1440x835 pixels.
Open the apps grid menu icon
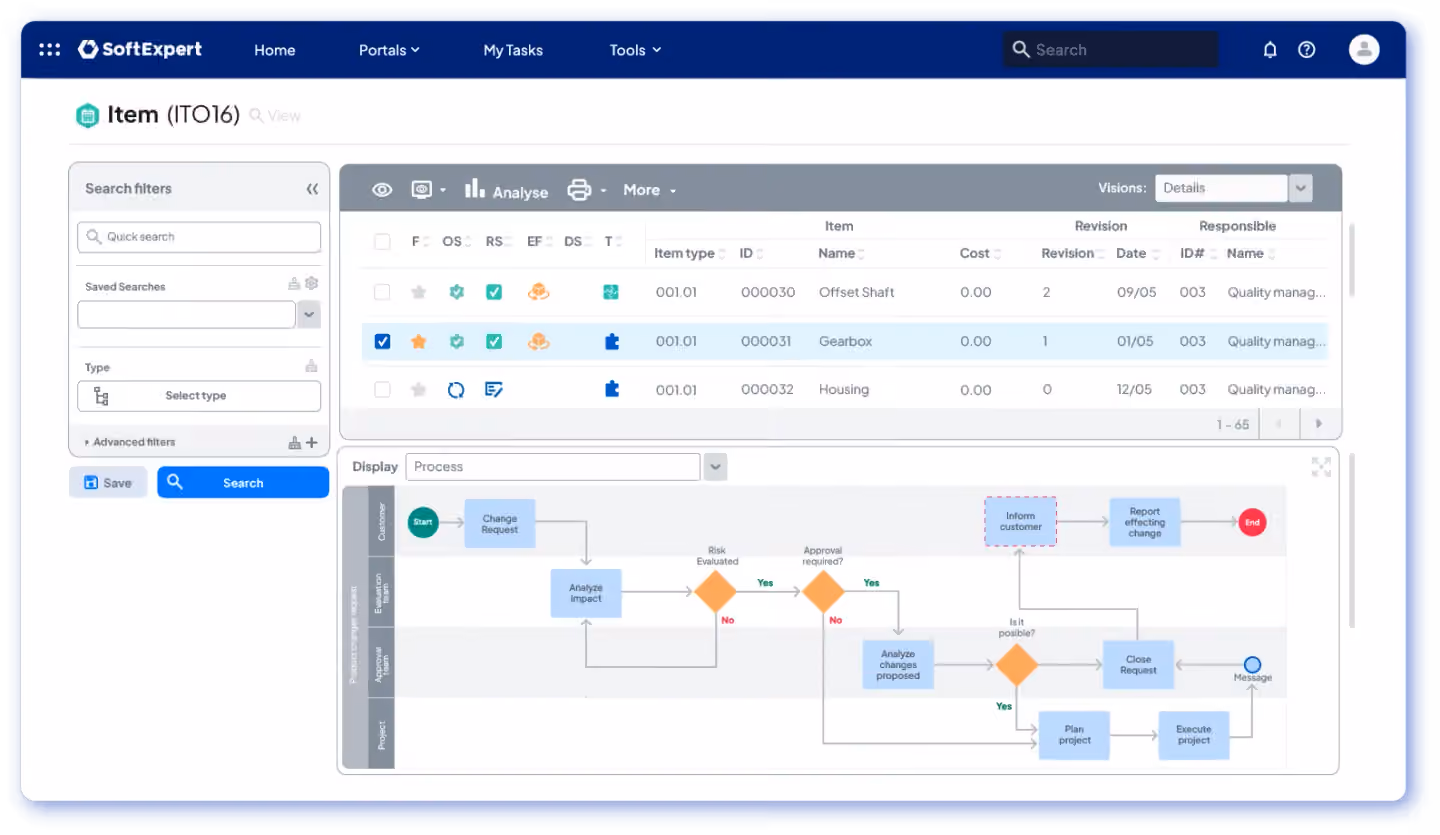(x=50, y=49)
